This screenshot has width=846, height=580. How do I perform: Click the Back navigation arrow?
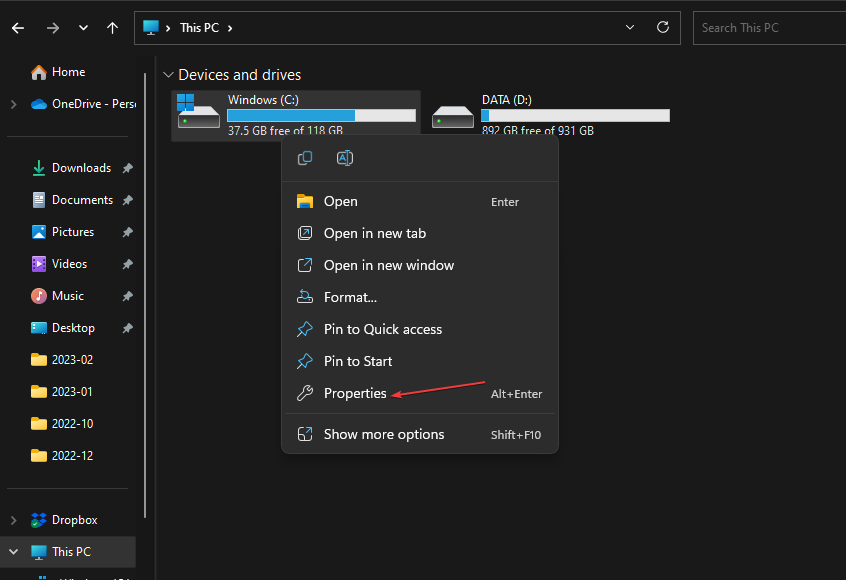tap(18, 28)
